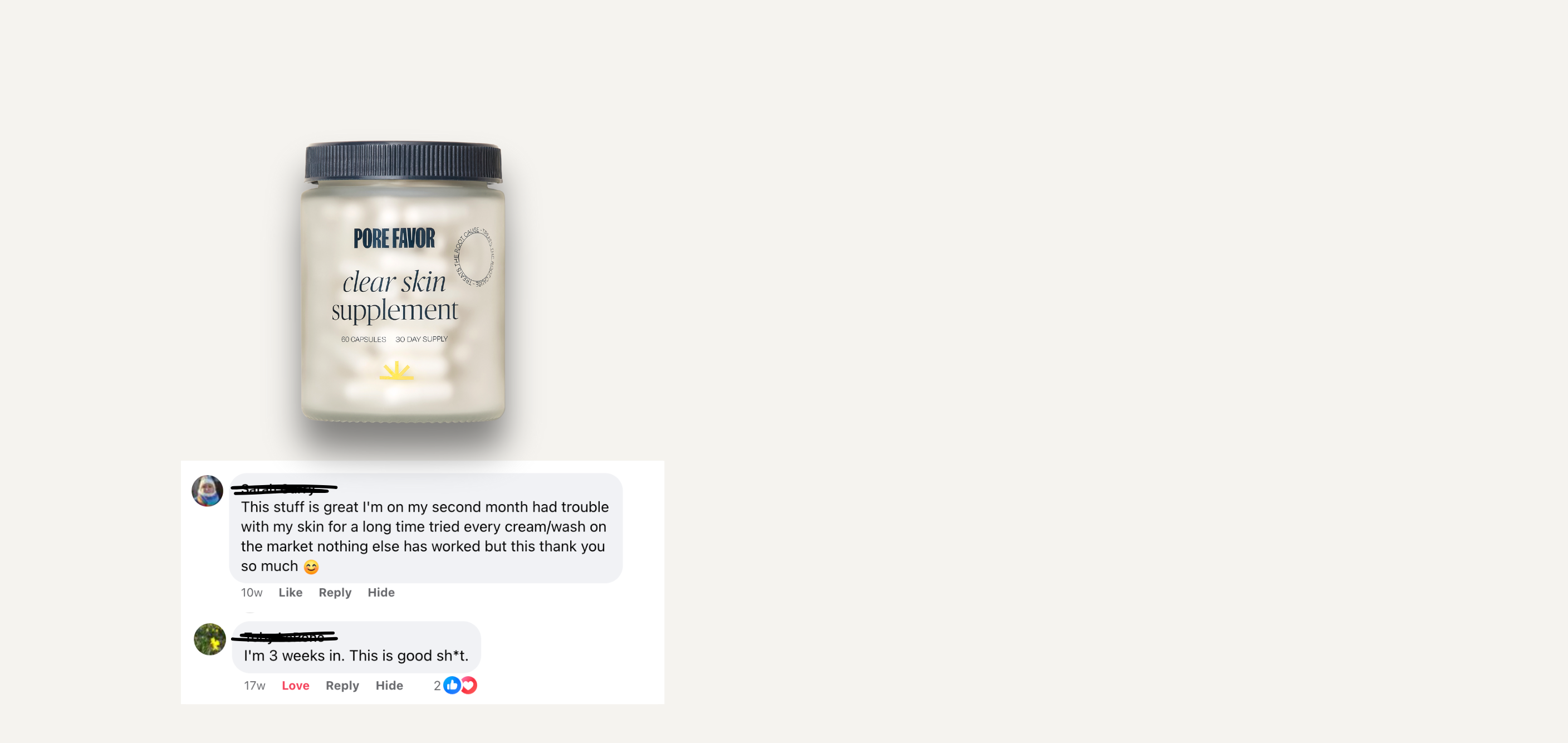The width and height of the screenshot is (1568, 743).
Task: Open second commenter's flower avatar
Action: point(210,639)
